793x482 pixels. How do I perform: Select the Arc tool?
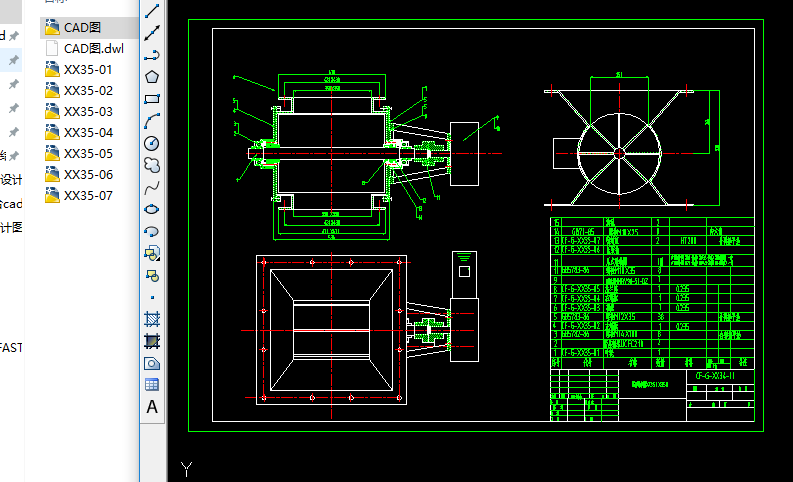click(x=153, y=121)
